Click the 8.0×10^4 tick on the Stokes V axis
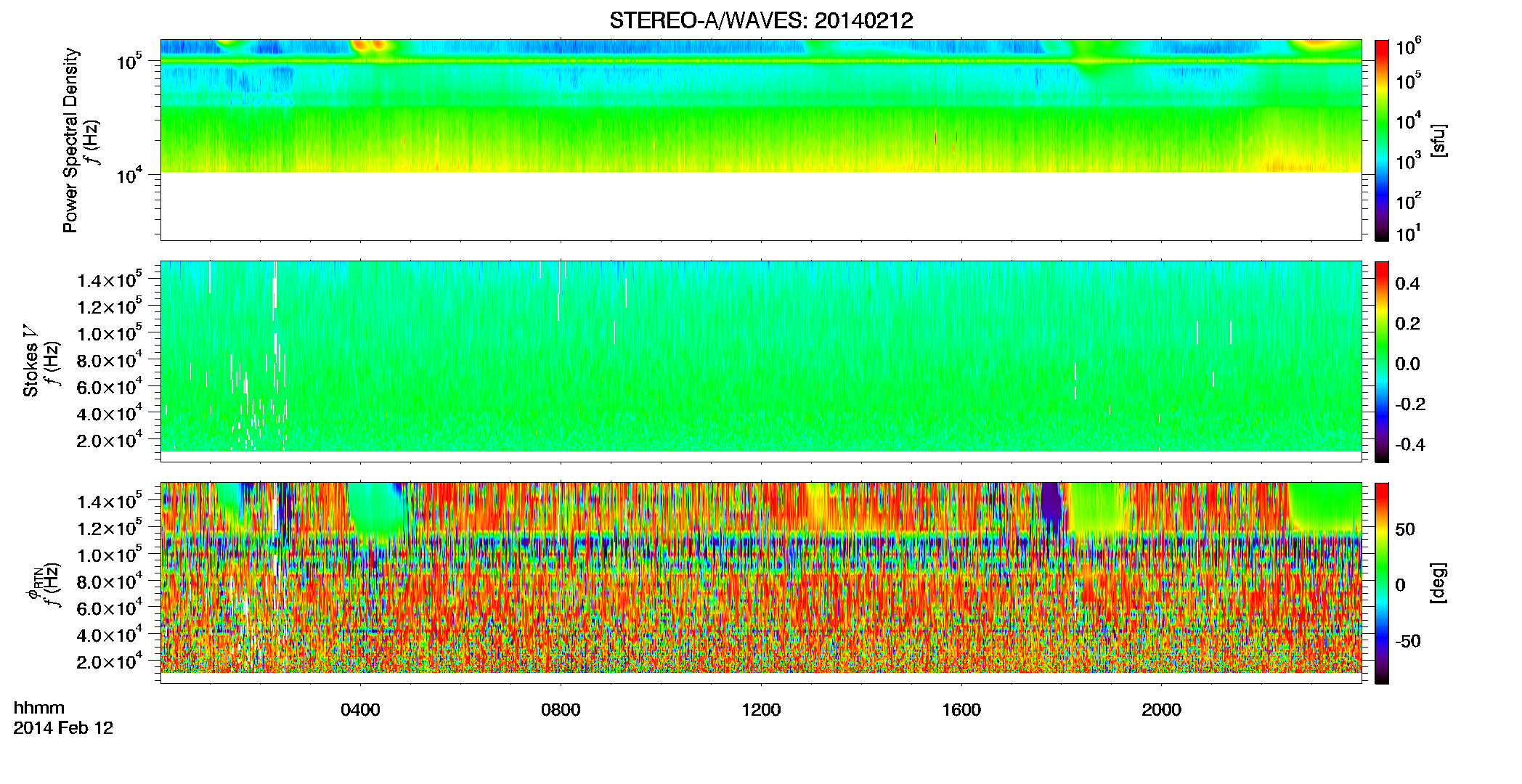Viewport: 1522px width, 784px height. 110,359
